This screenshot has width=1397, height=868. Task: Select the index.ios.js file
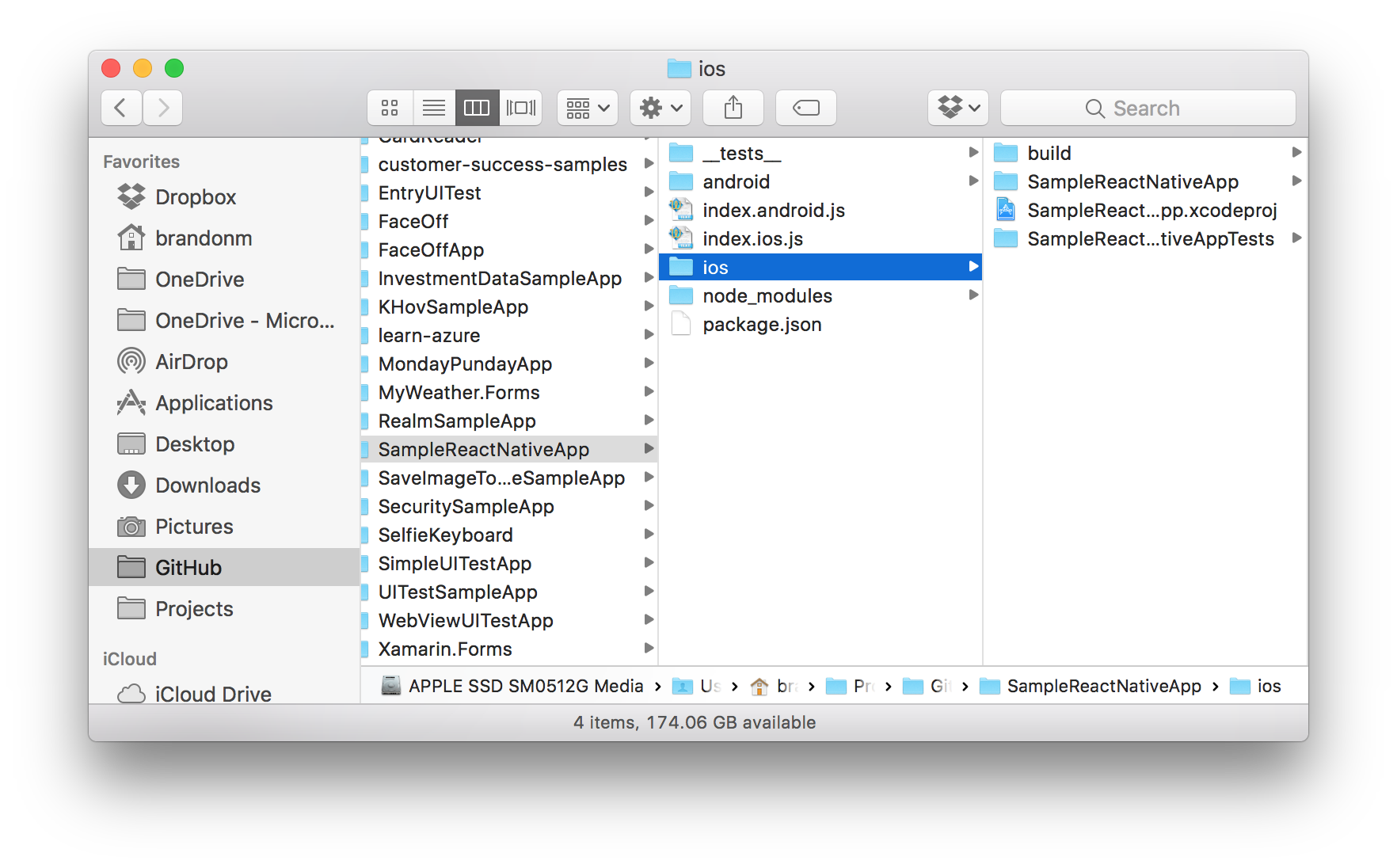pyautogui.click(x=820, y=238)
